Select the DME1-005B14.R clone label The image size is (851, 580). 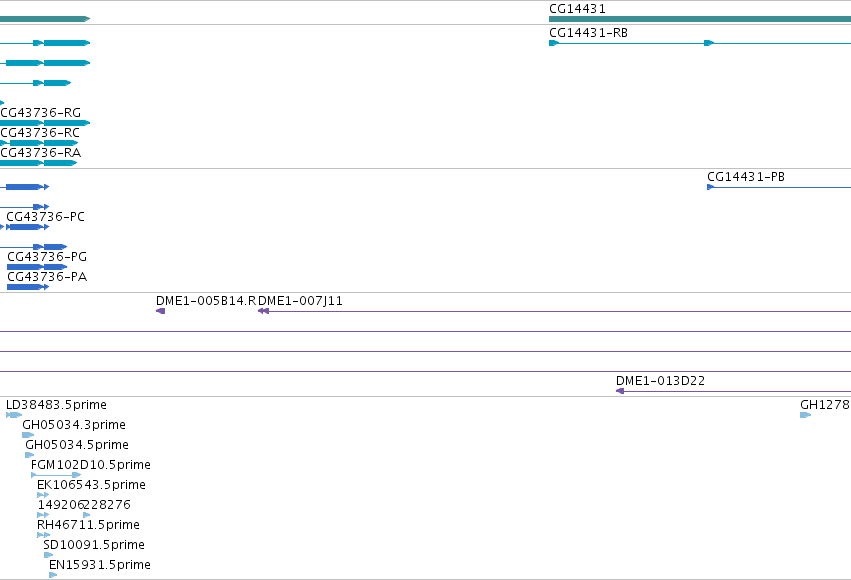pyautogui.click(x=206, y=301)
